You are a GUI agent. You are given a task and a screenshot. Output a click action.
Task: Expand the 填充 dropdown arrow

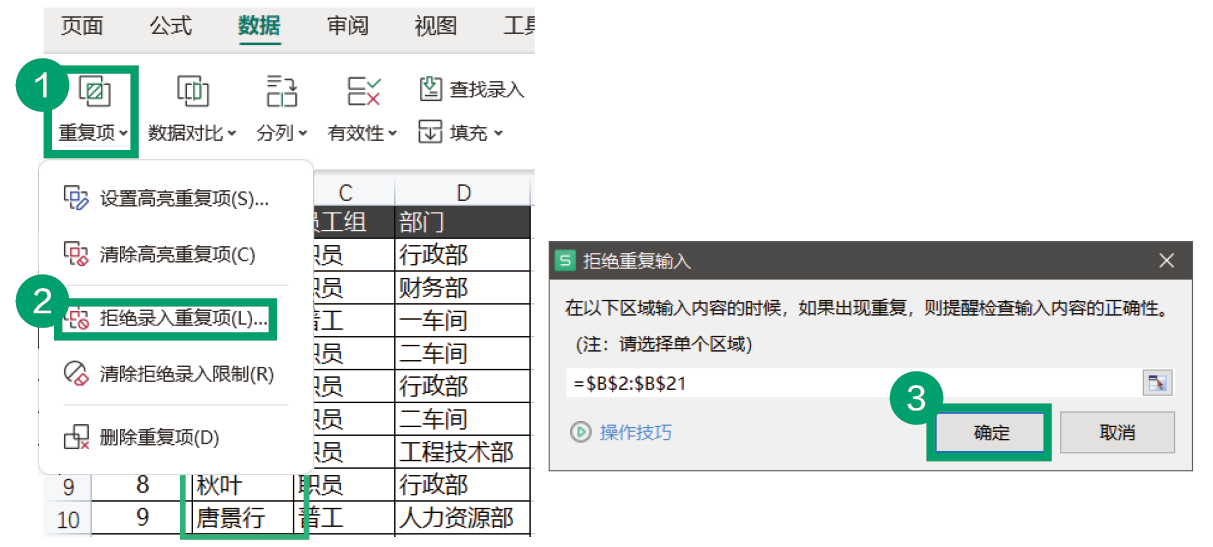[x=498, y=133]
